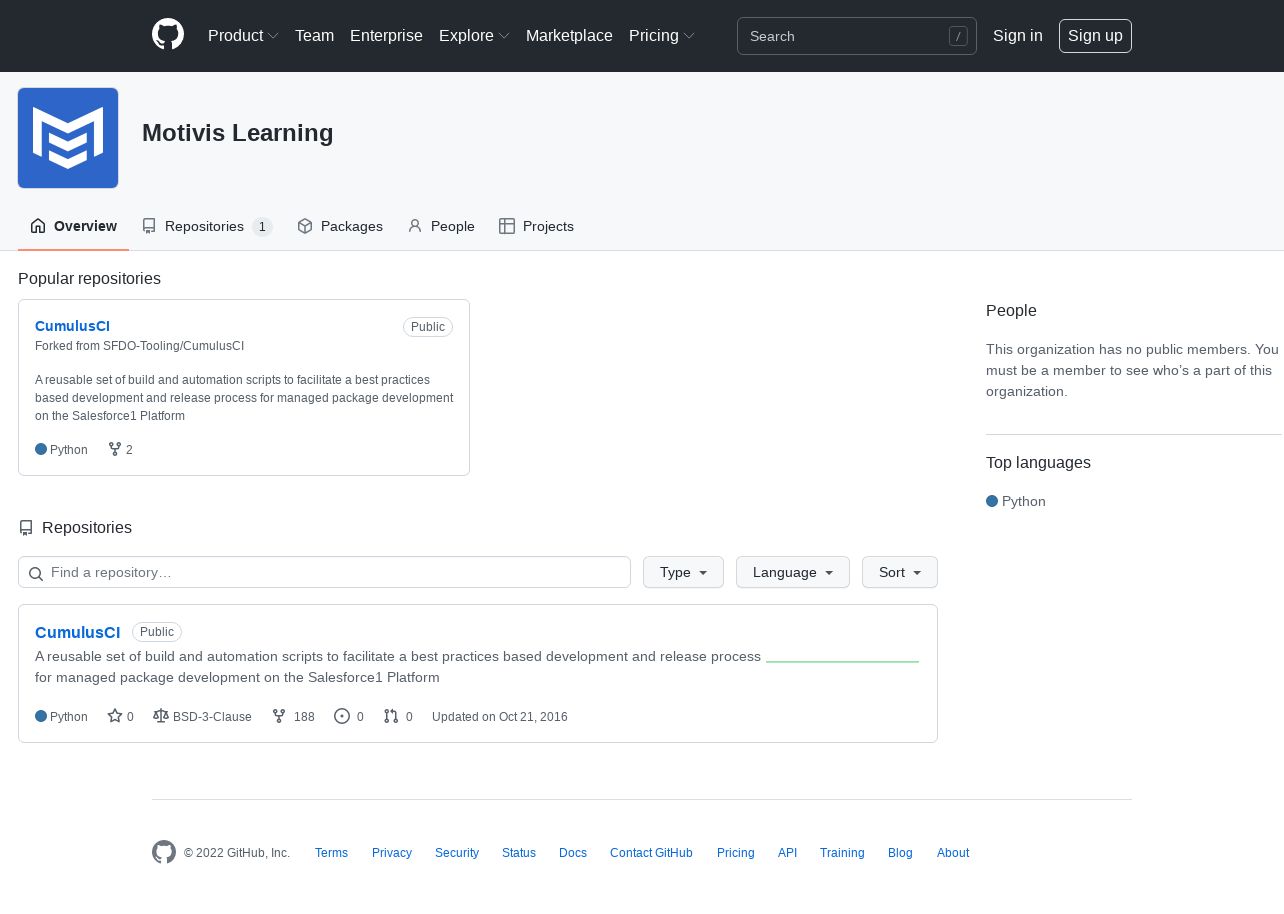
Task: Click the Public badge in popular card
Action: (428, 327)
